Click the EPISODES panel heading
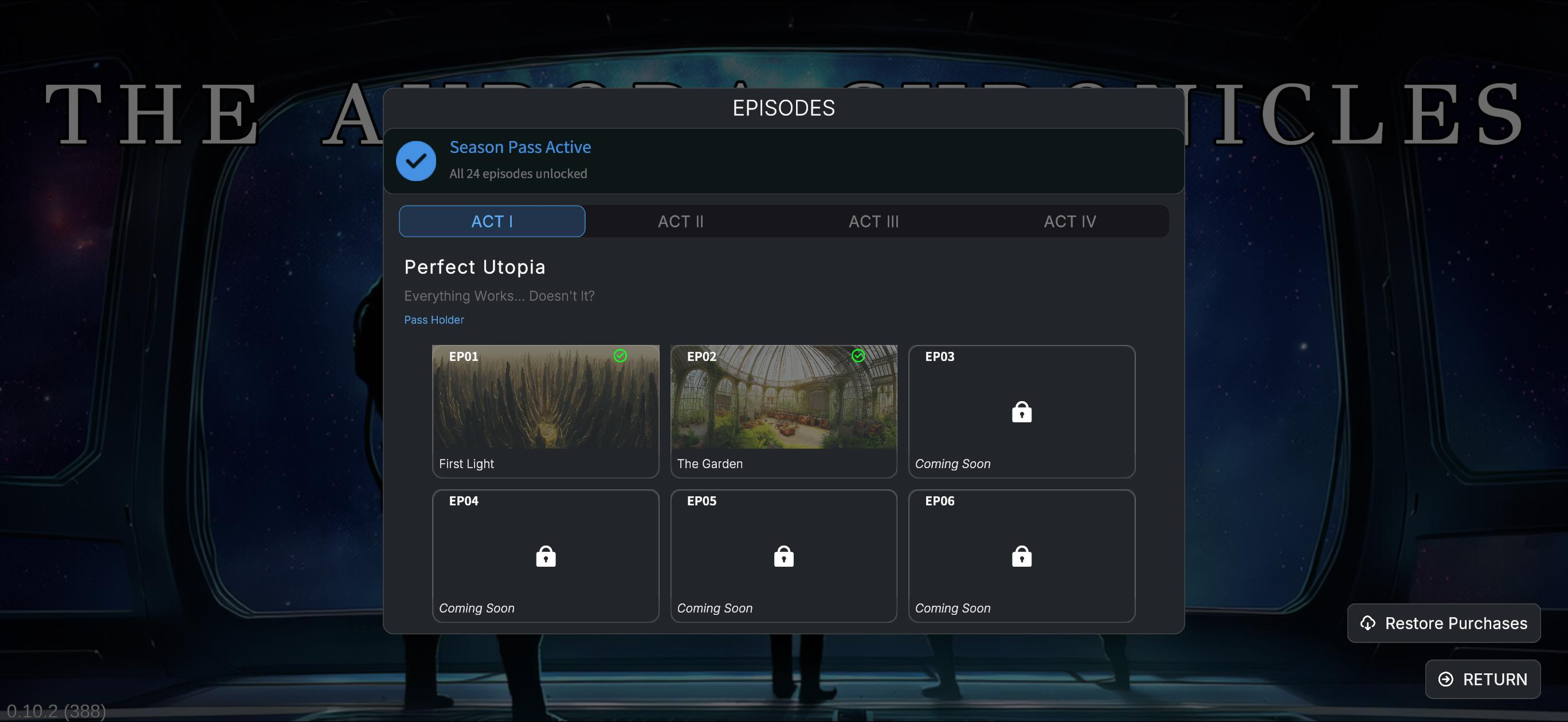The height and width of the screenshot is (722, 1568). click(x=783, y=108)
